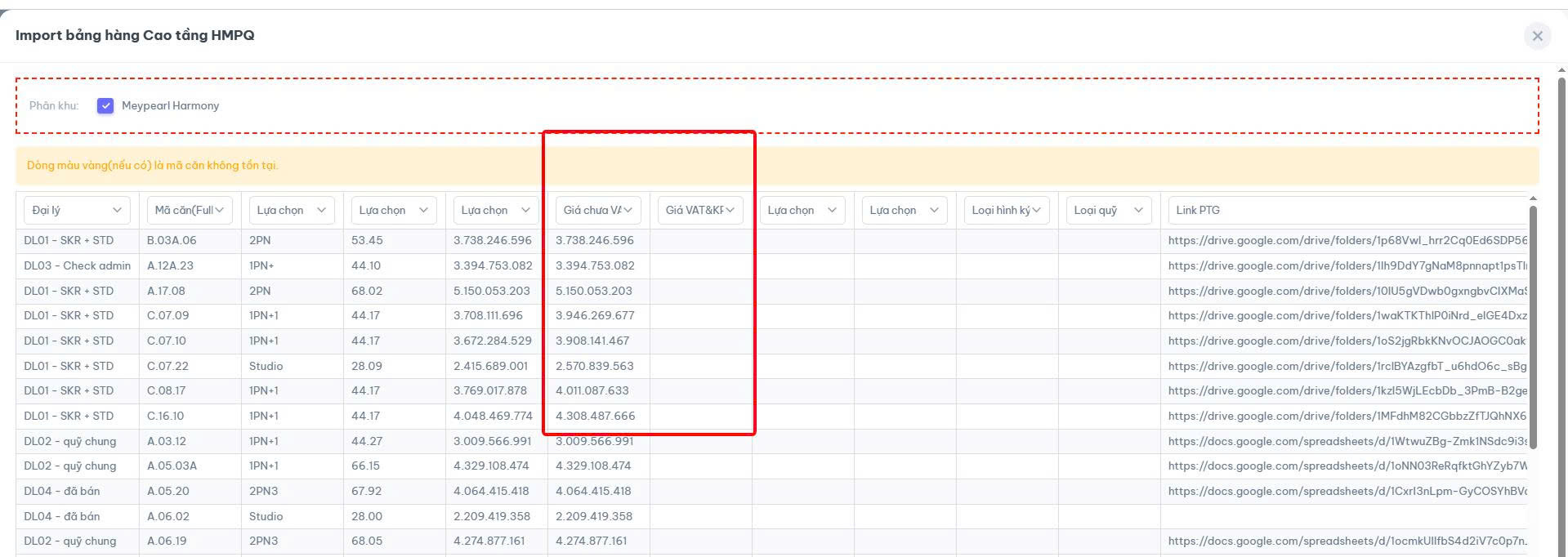Viewport: 1568px width, 557px height.
Task: Click the price value 3.946.269.677
Action: point(595,315)
